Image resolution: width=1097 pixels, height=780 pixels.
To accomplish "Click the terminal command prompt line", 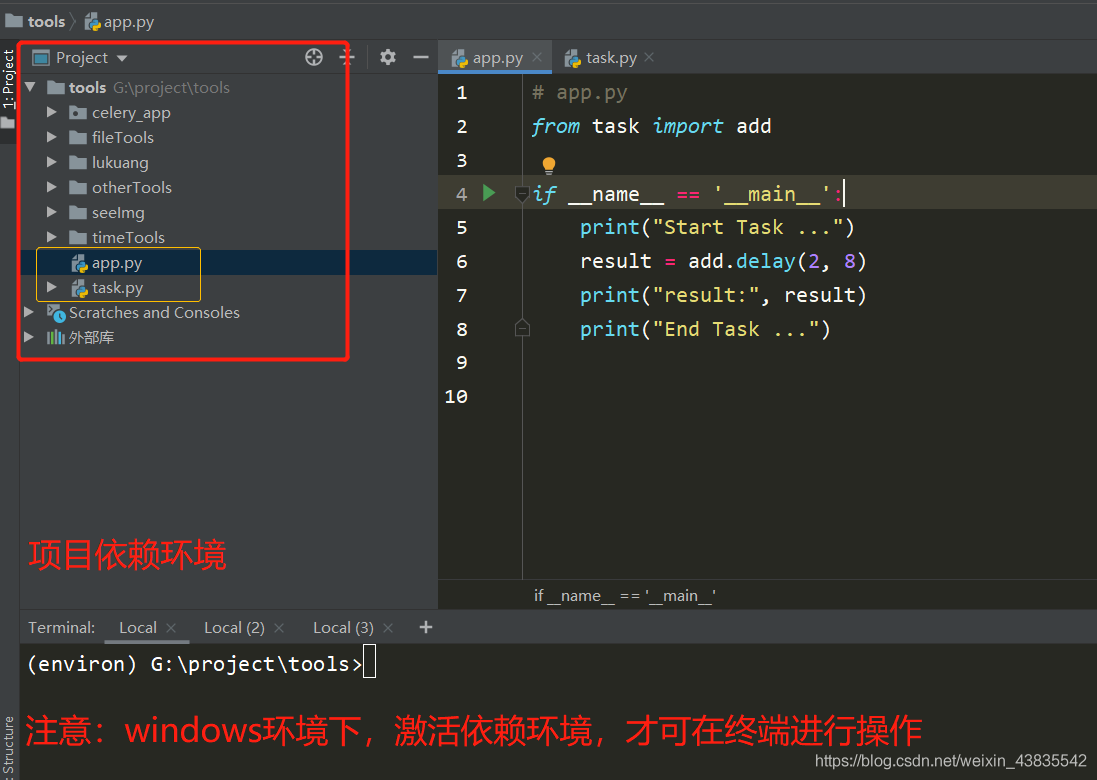I will 201,663.
